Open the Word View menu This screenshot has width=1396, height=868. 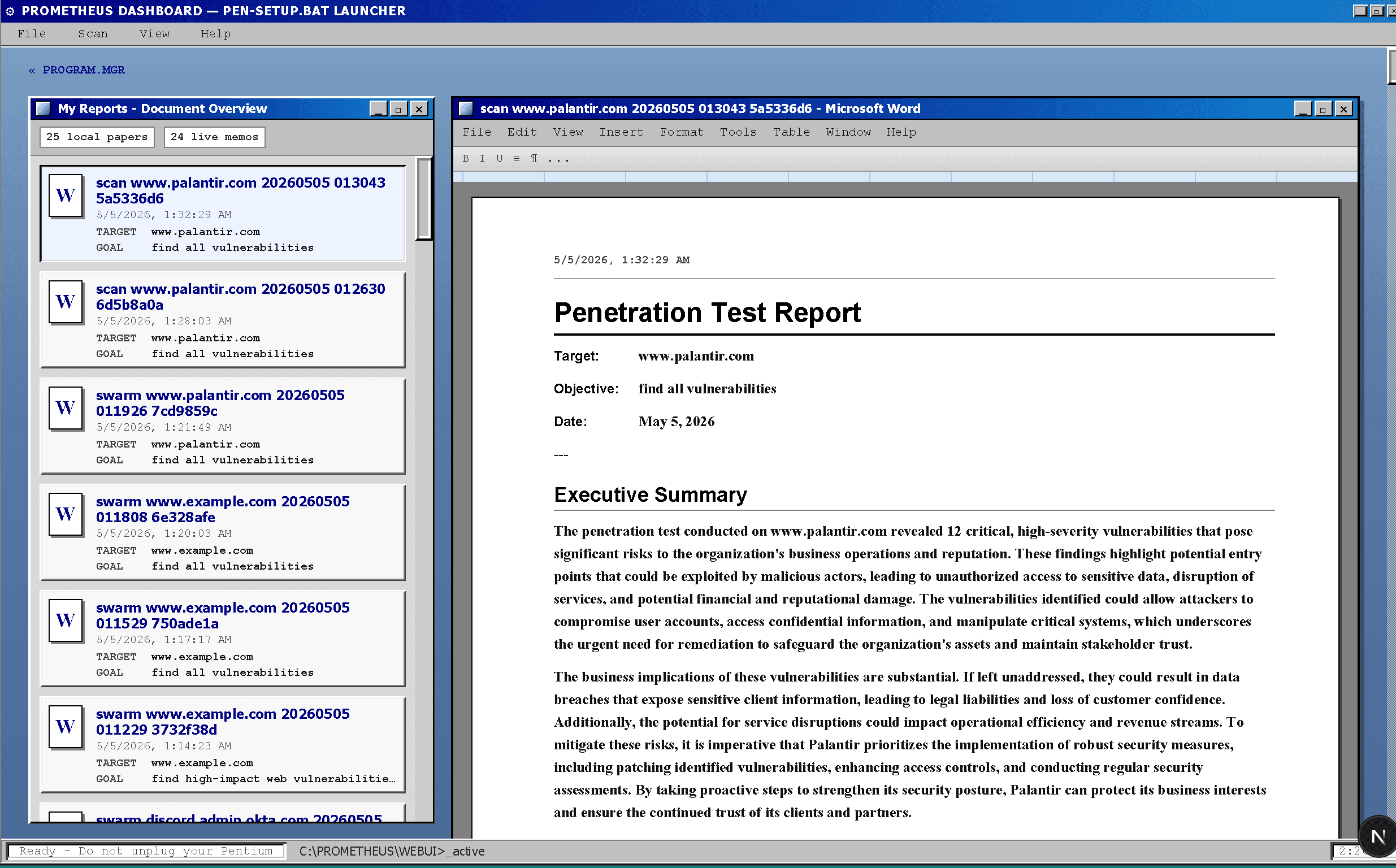click(568, 132)
